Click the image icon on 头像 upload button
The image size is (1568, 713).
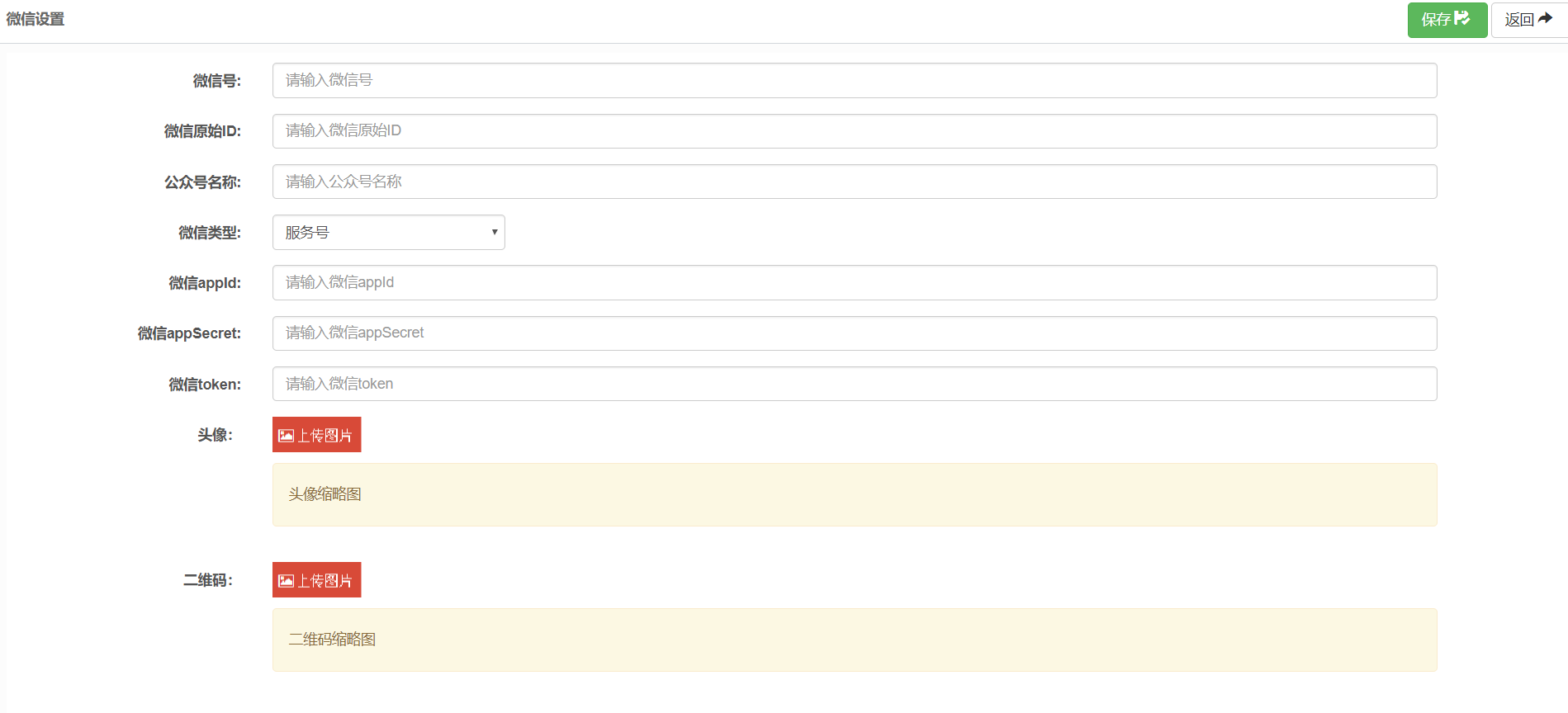click(287, 436)
